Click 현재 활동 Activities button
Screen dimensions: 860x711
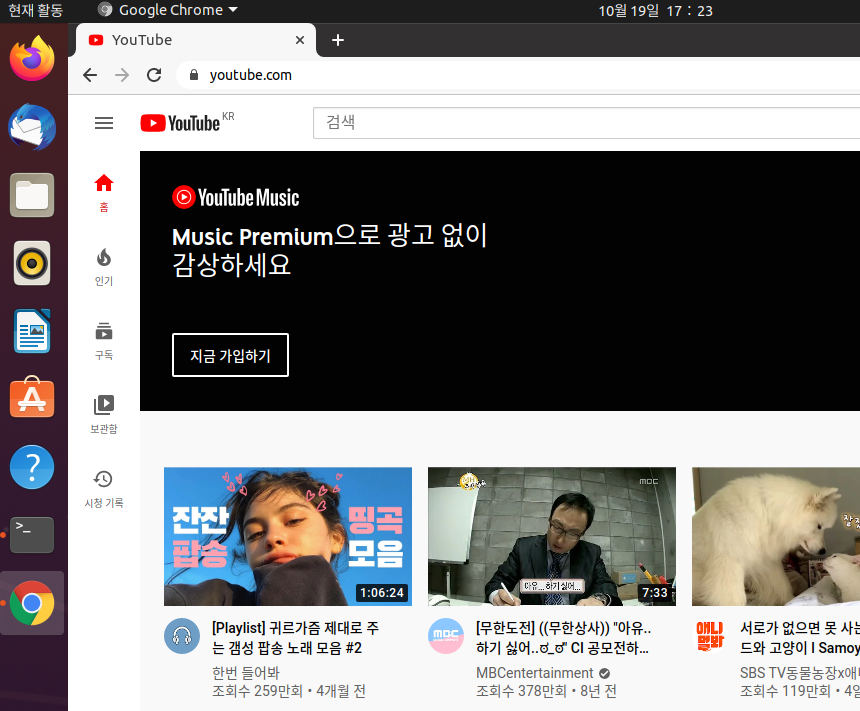(36, 10)
